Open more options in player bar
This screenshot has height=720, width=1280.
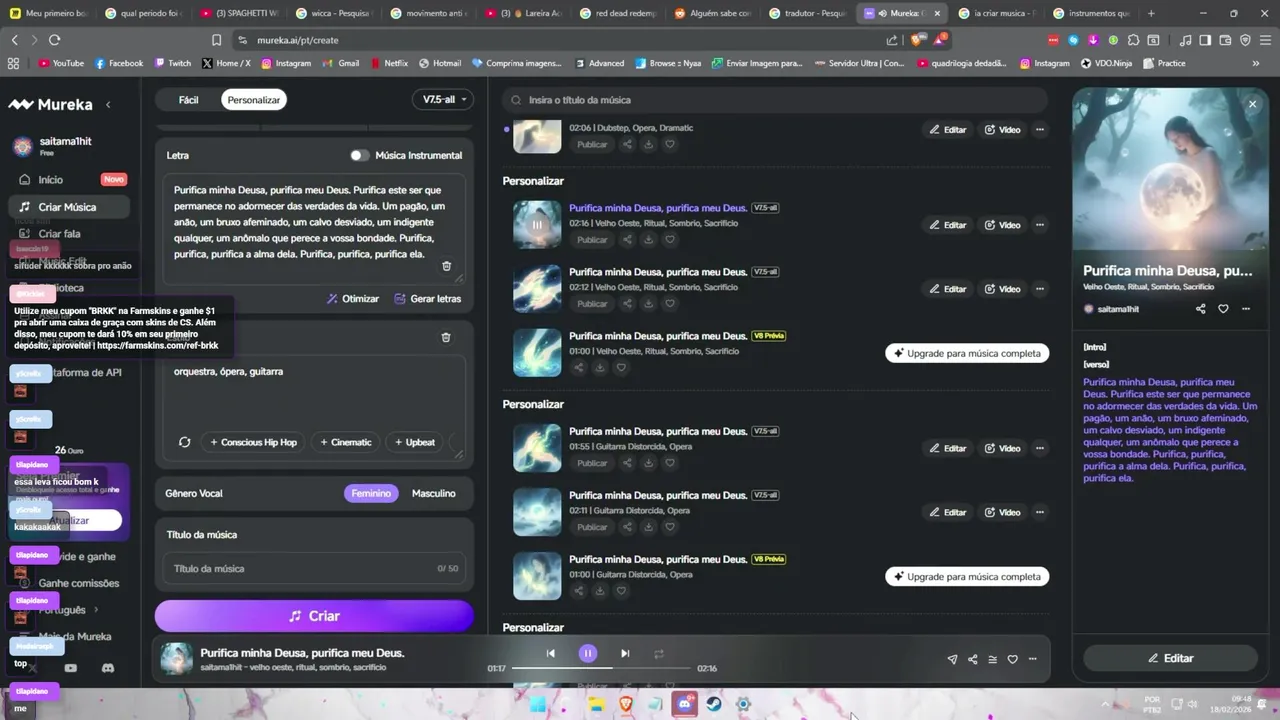click(1032, 659)
